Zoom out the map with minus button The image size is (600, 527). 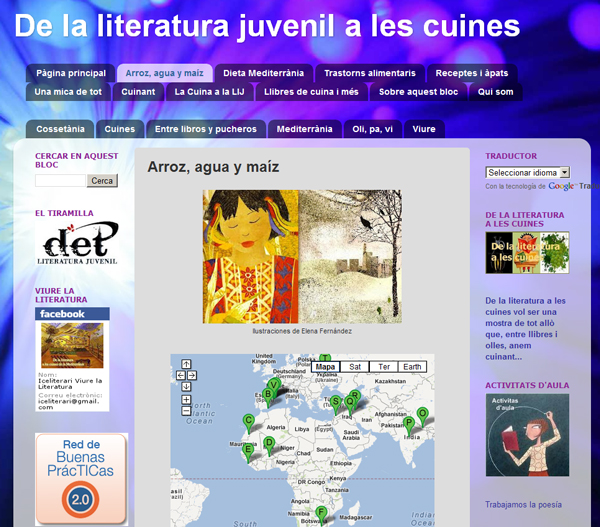(x=186, y=411)
